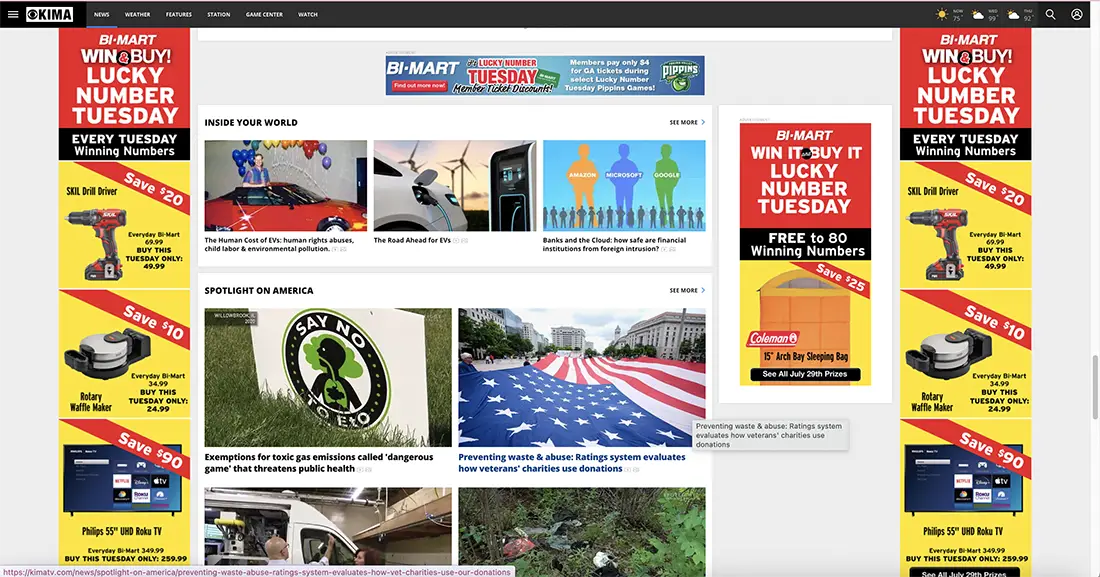1100x577 pixels.
Task: Click Find out more now on banner
Action: pos(420,86)
